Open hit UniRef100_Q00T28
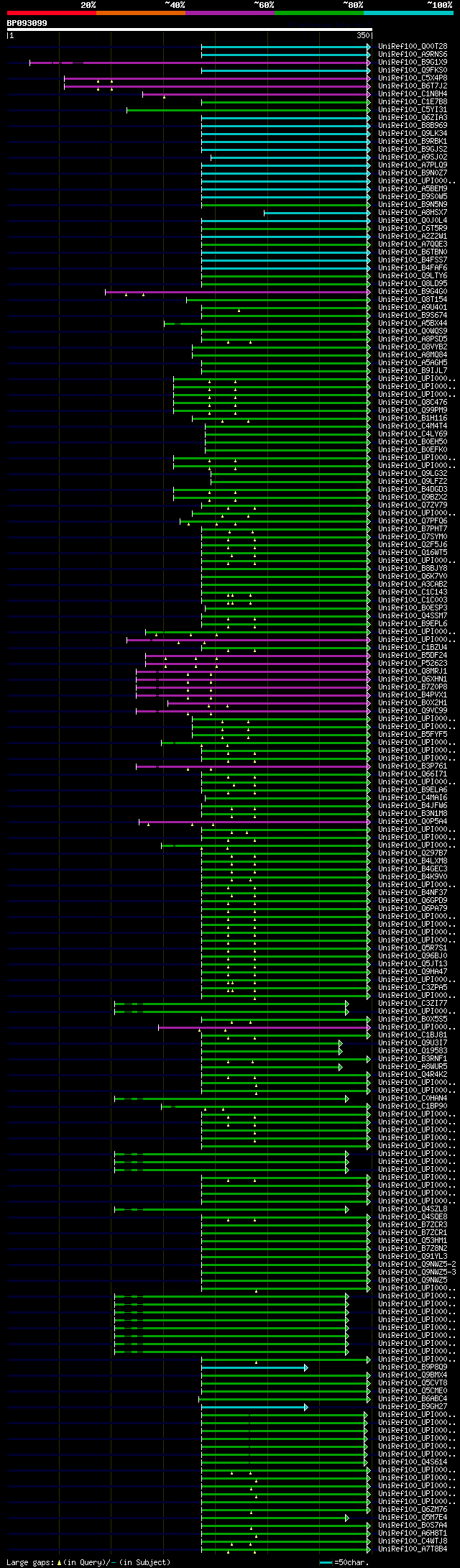 click(x=413, y=46)
